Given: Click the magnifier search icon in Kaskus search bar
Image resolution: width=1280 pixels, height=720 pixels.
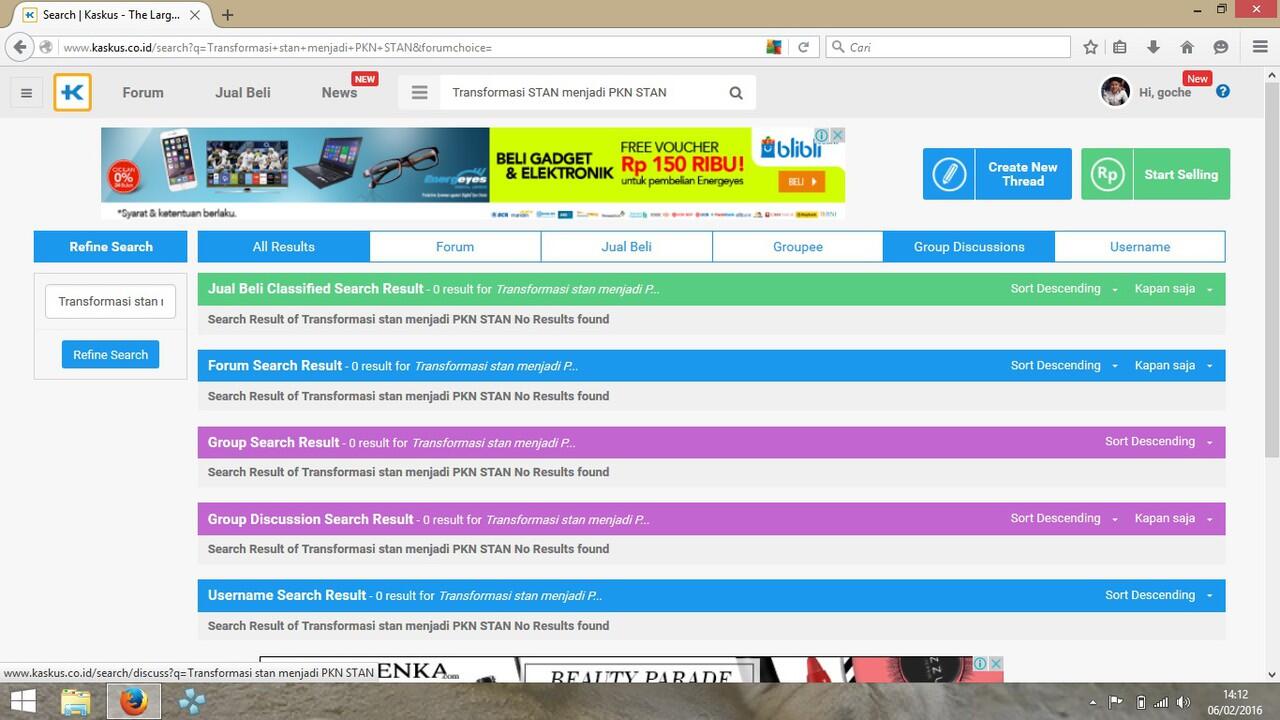Looking at the screenshot, I should point(736,93).
